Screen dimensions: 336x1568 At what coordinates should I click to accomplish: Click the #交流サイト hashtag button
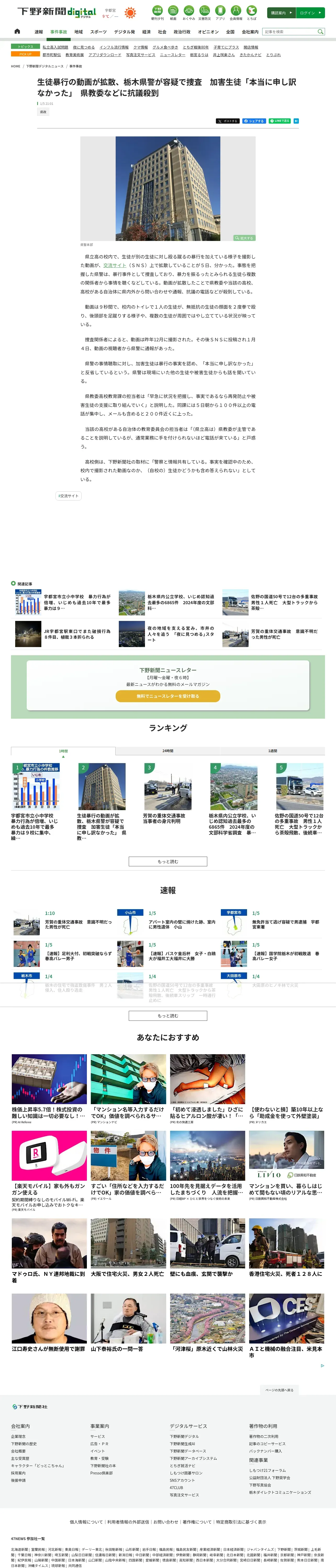pyautogui.click(x=68, y=496)
